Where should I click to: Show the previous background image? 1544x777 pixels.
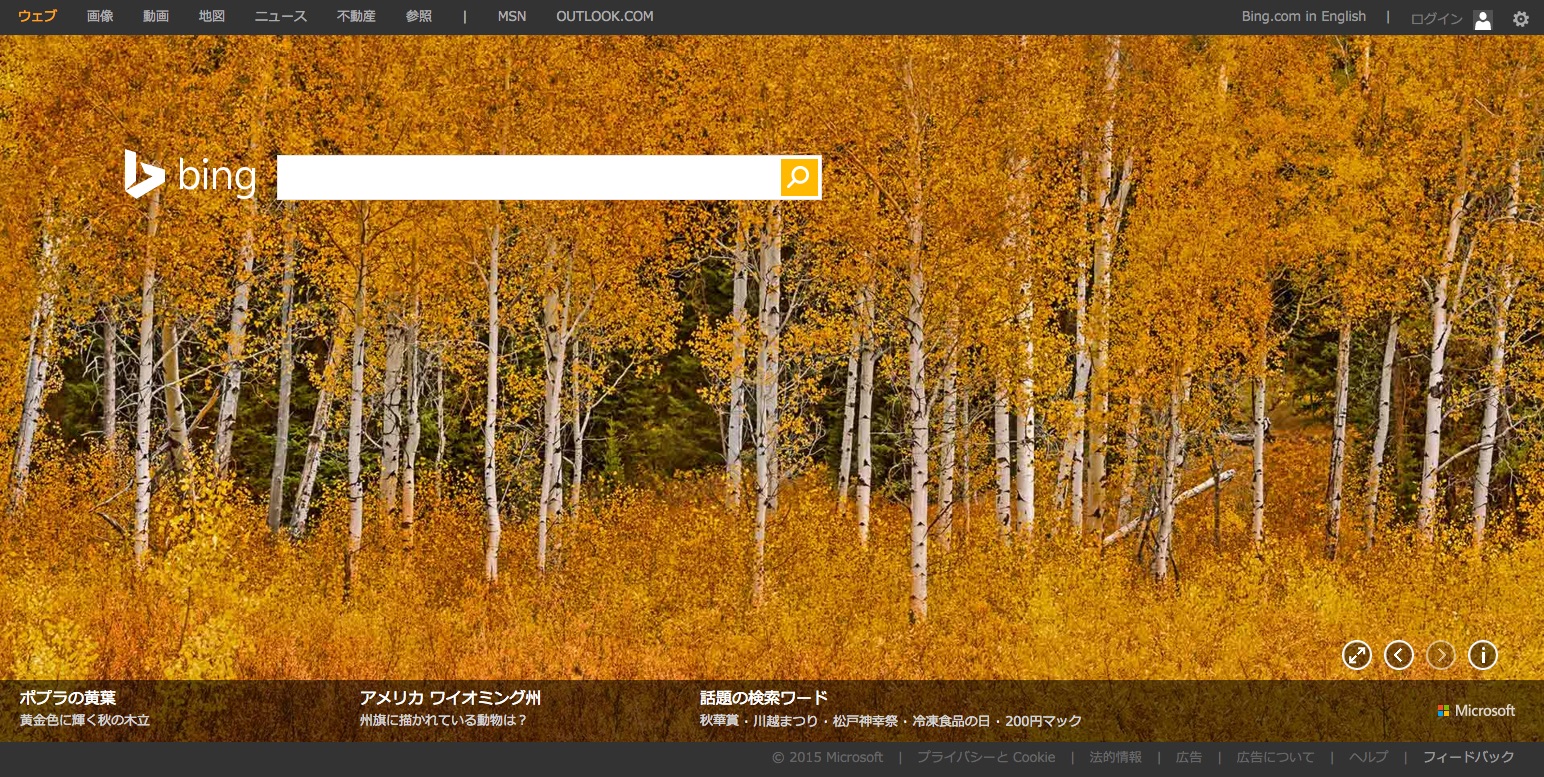(x=1398, y=655)
